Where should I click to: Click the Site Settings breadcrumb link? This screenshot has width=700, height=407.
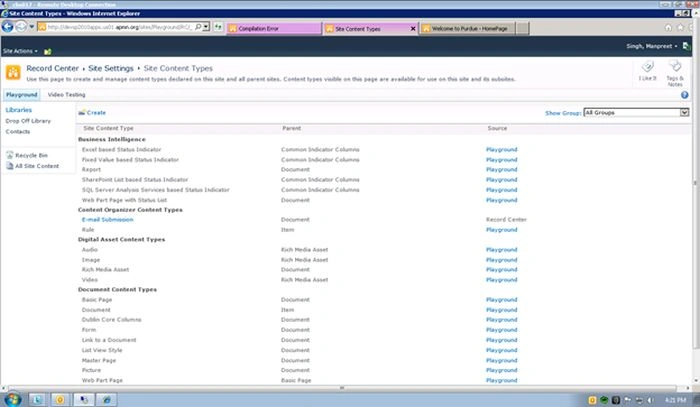point(111,68)
